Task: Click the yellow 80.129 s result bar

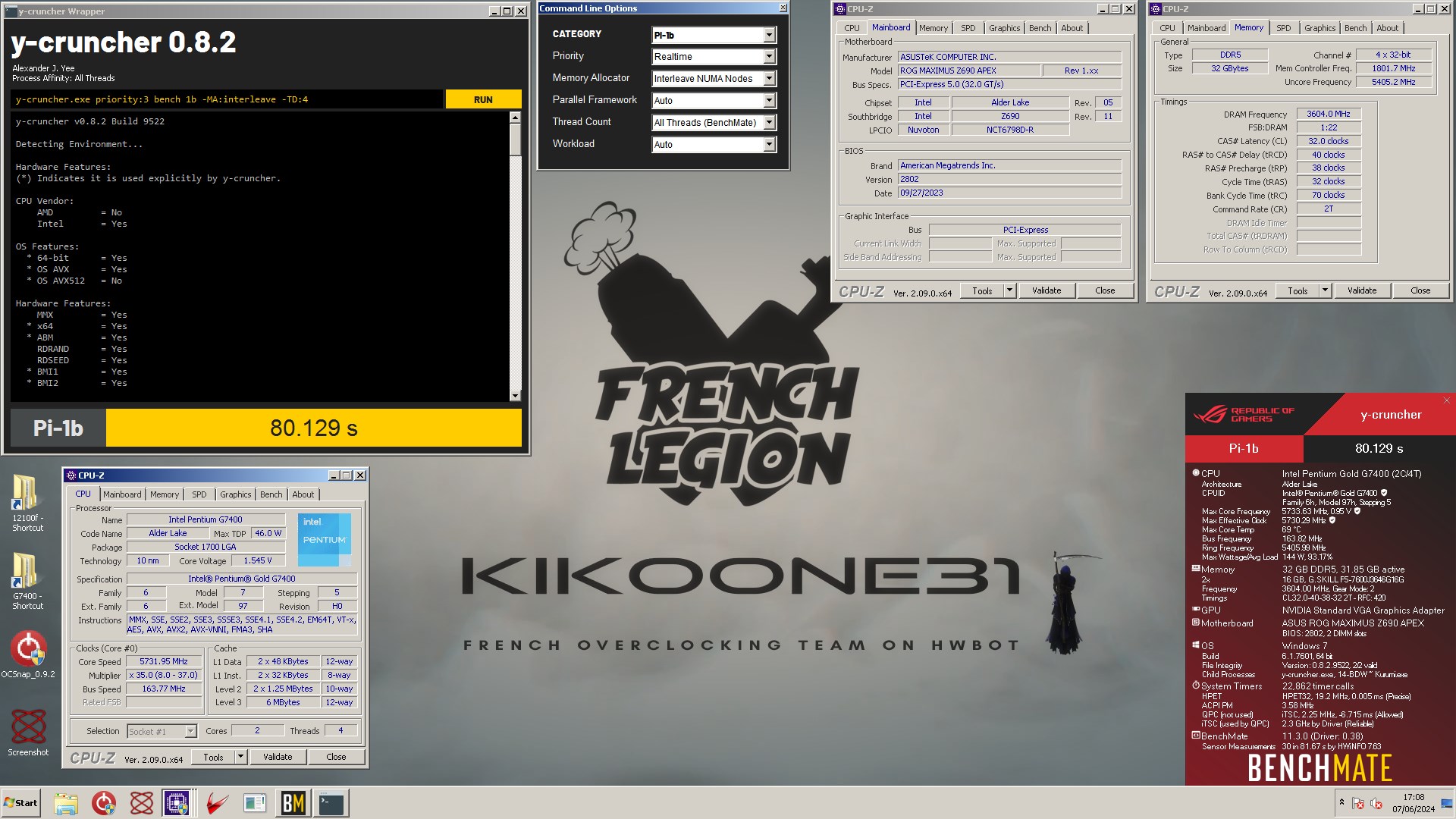Action: point(314,428)
